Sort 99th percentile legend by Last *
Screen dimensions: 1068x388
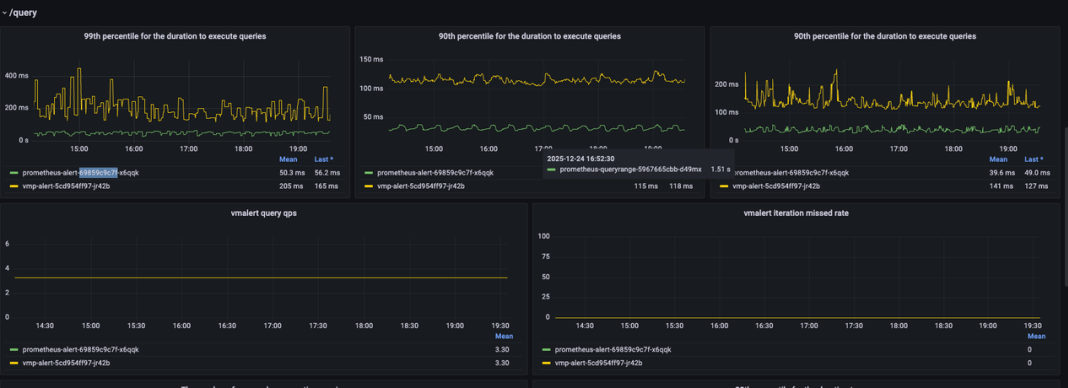[x=324, y=160]
